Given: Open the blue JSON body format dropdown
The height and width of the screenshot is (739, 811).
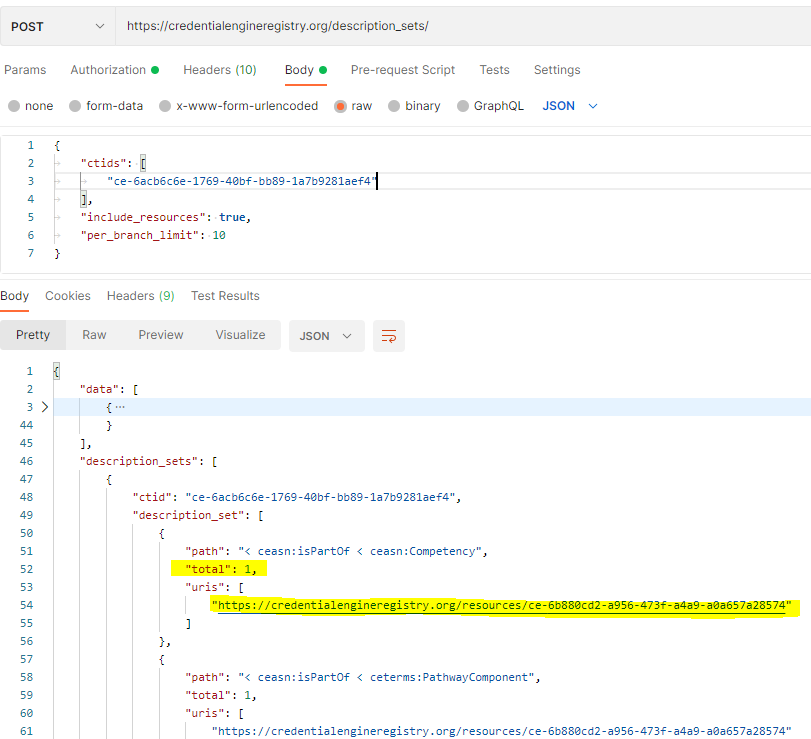Looking at the screenshot, I should (570, 106).
